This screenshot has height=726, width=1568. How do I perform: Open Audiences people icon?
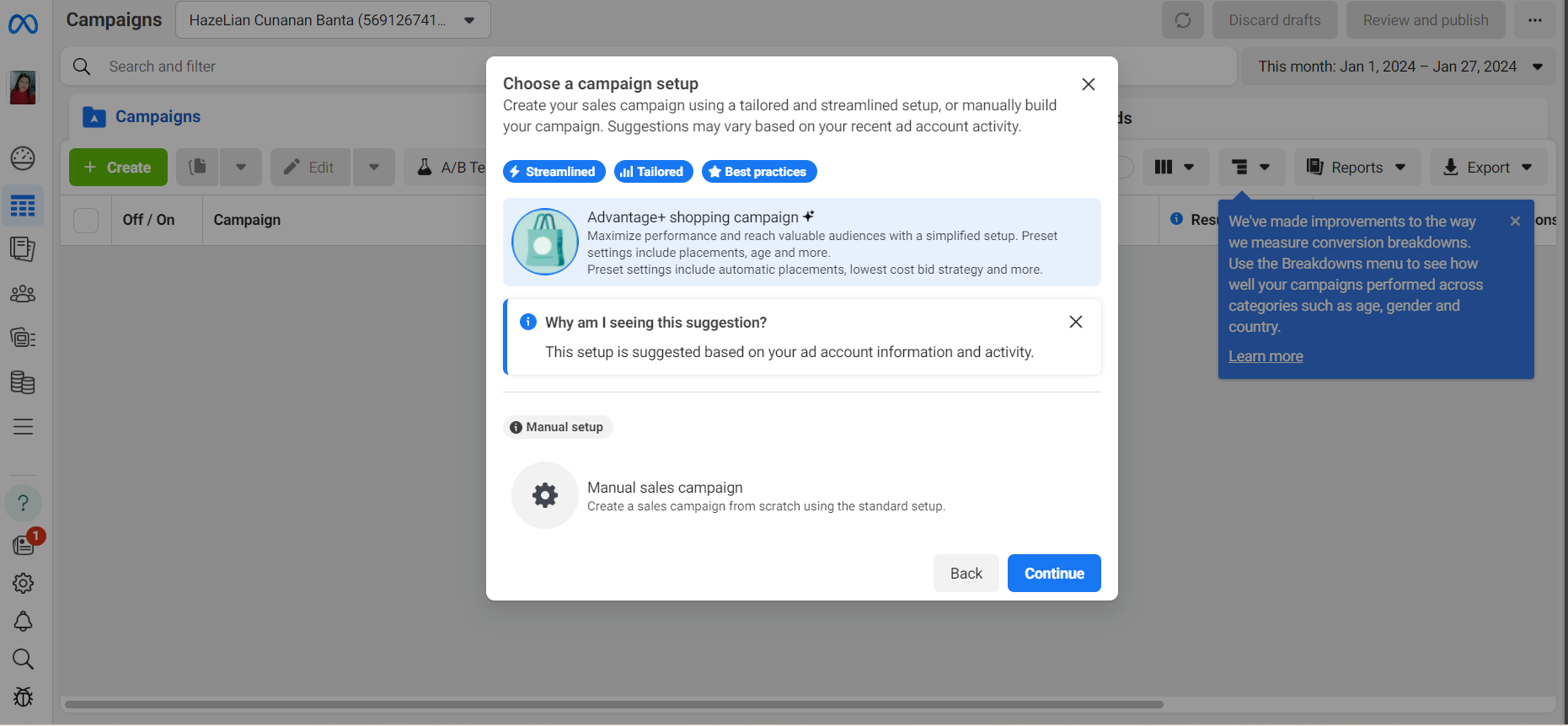pos(23,294)
